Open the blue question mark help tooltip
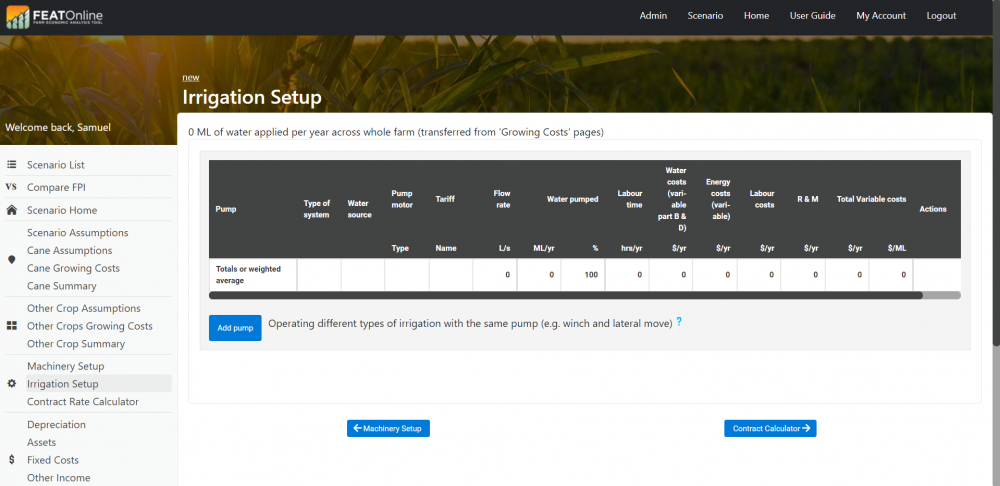1000x486 pixels. (x=679, y=322)
